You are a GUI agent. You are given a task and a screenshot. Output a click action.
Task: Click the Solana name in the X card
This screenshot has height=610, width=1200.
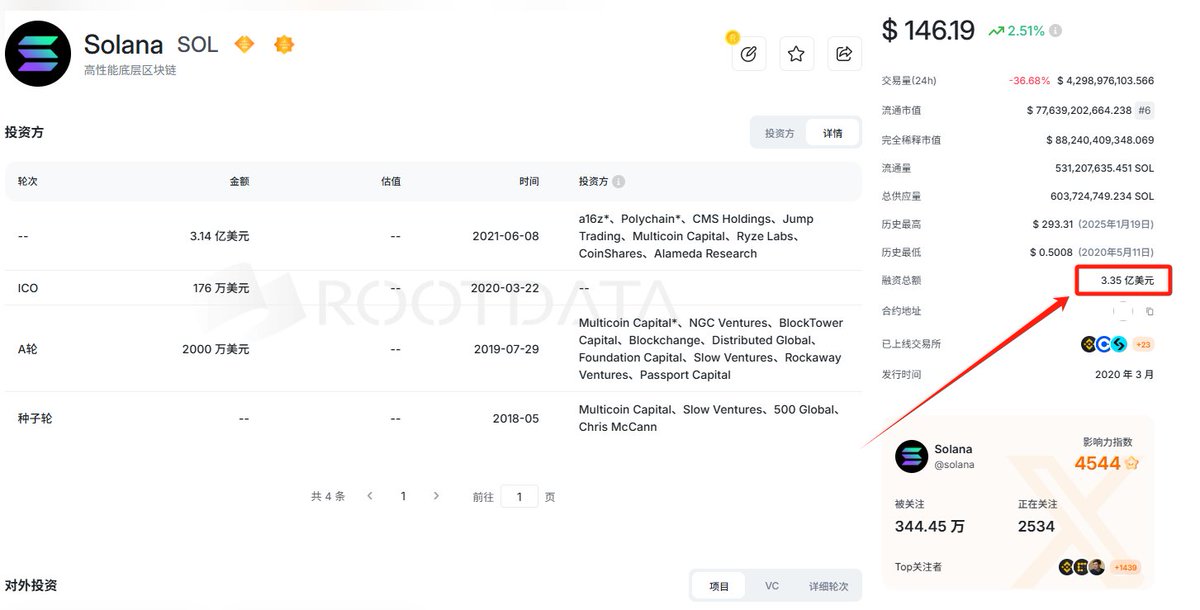(953, 449)
